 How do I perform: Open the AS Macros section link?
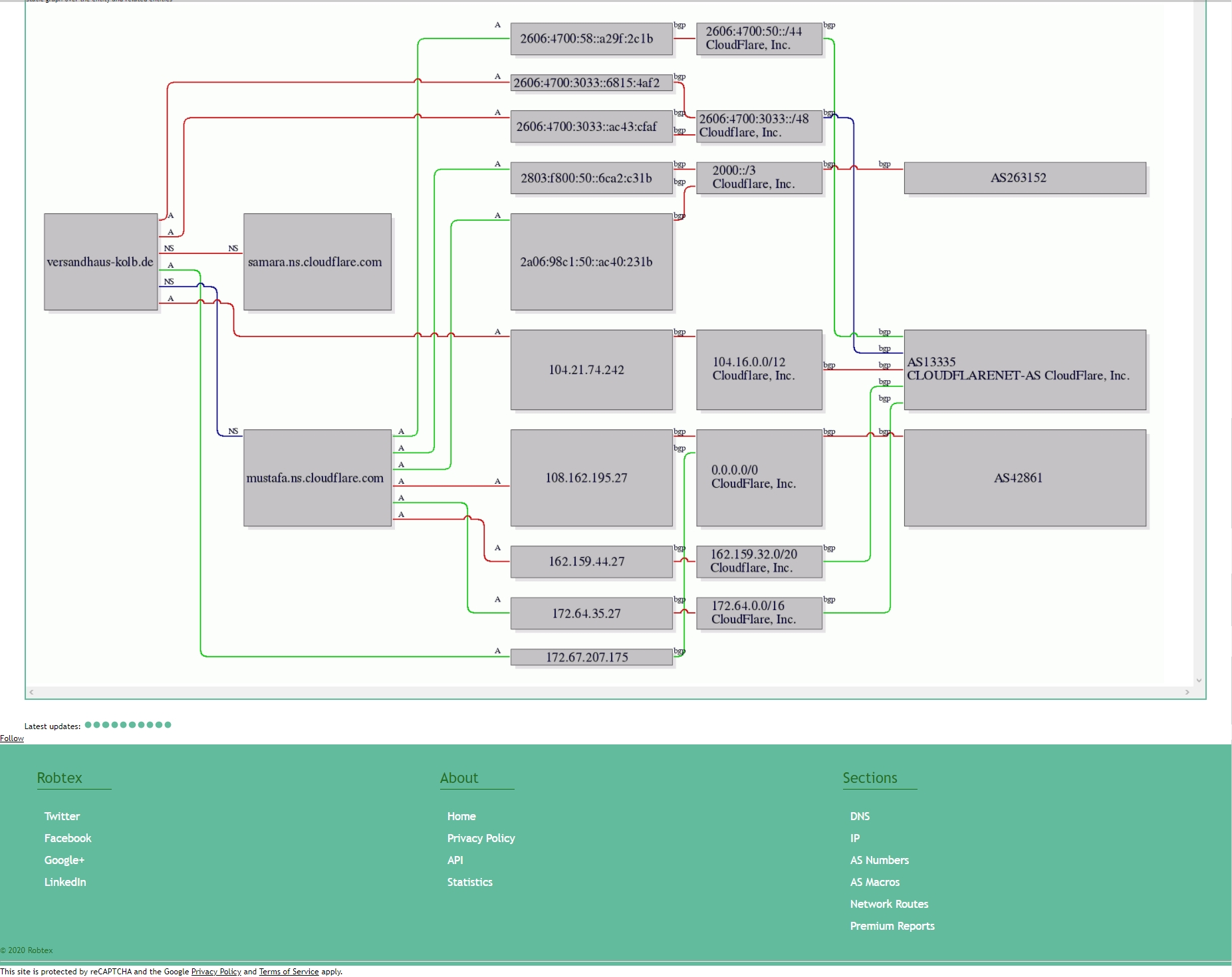pos(875,882)
